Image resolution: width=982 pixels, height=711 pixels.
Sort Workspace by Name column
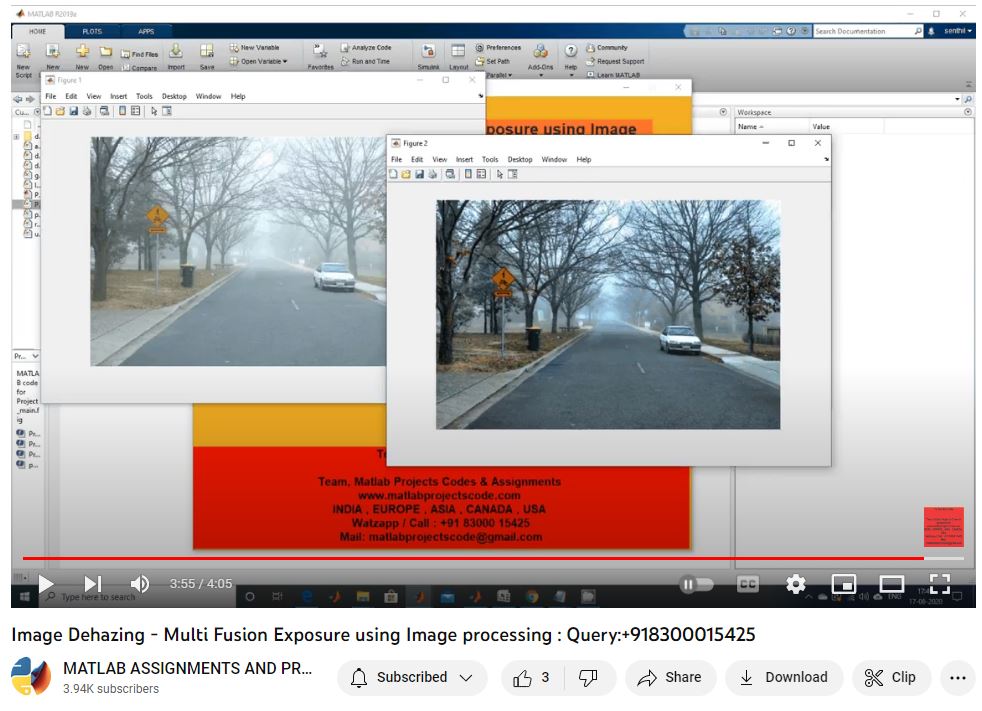tap(772, 127)
